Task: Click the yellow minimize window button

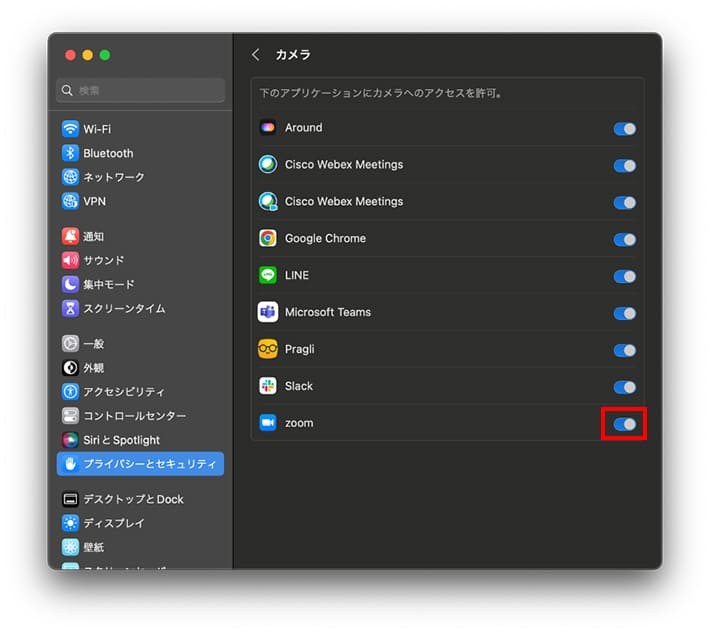Action: coord(87,55)
